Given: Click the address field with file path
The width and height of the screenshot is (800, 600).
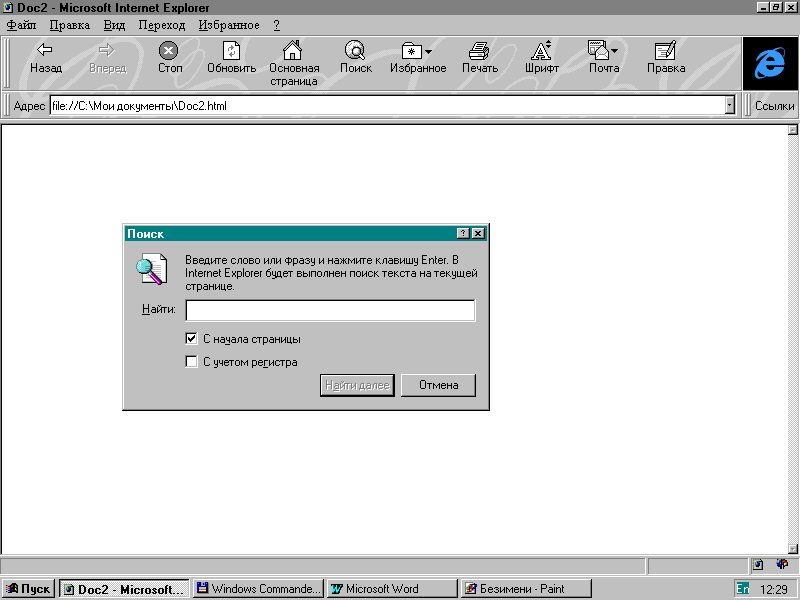Looking at the screenshot, I should (x=388, y=106).
